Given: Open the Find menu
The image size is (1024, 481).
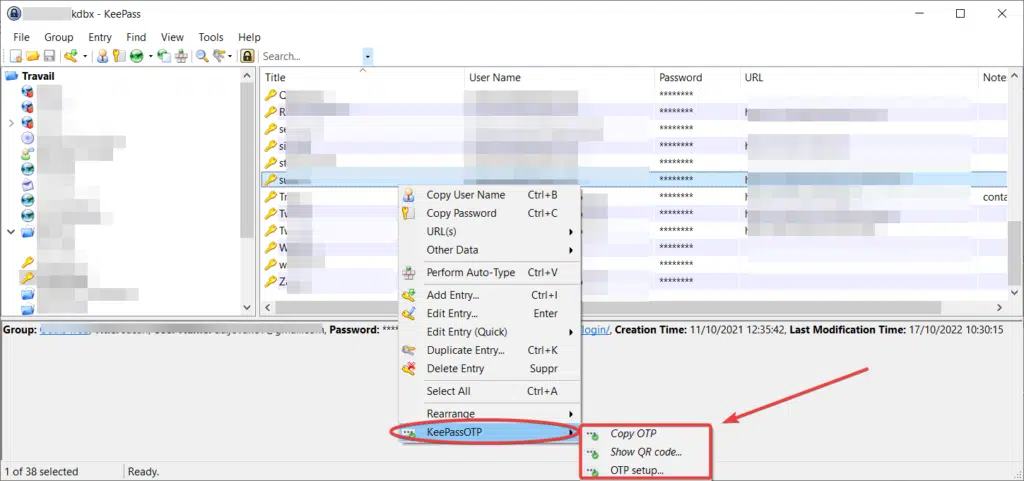Looking at the screenshot, I should (136, 37).
